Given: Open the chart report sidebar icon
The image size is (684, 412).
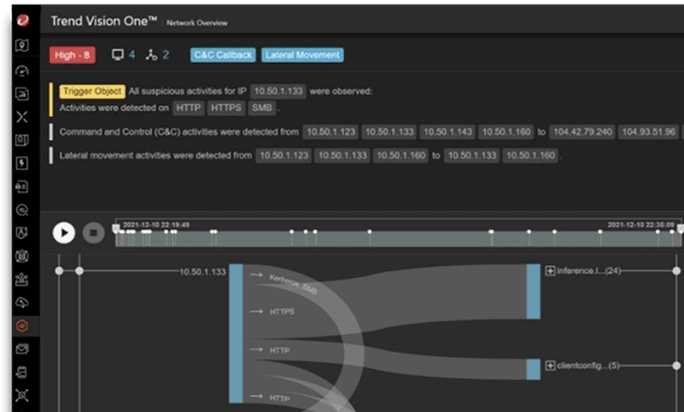Looking at the screenshot, I should 22,93.
